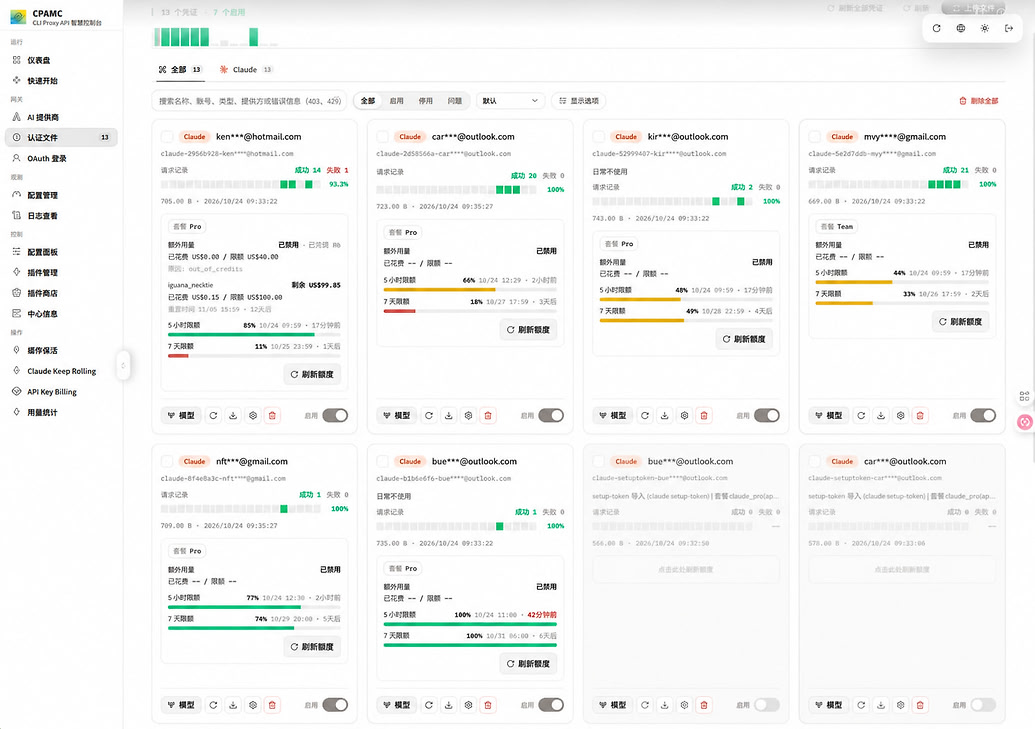Image resolution: width=1035 pixels, height=729 pixels.
Task: Open the settings gear on the ken***@hotmail.com card
Action: [253, 415]
